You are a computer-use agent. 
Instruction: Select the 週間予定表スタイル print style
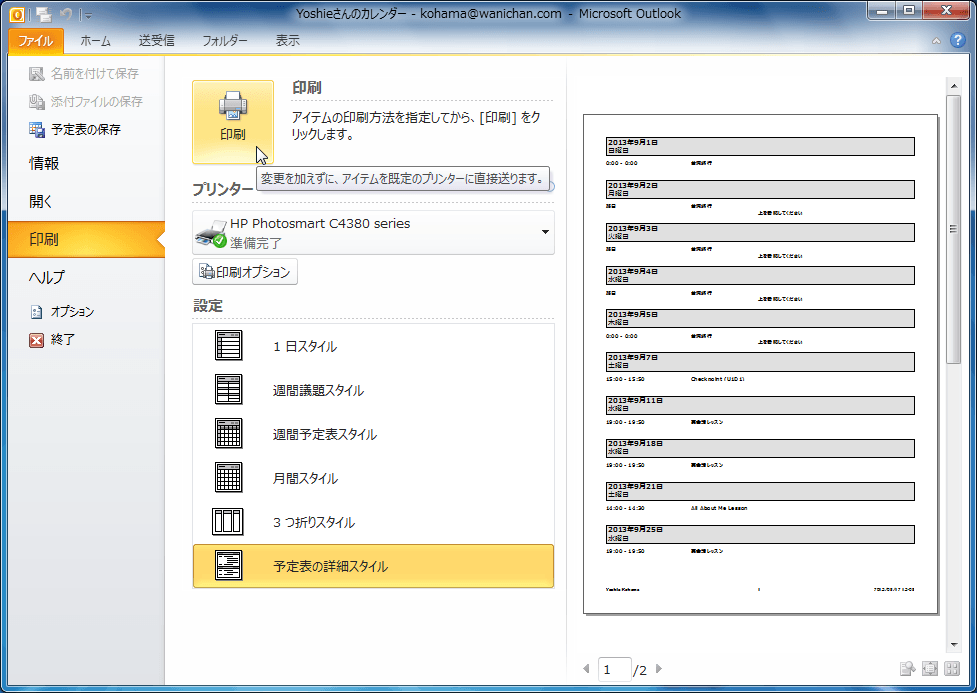(373, 434)
